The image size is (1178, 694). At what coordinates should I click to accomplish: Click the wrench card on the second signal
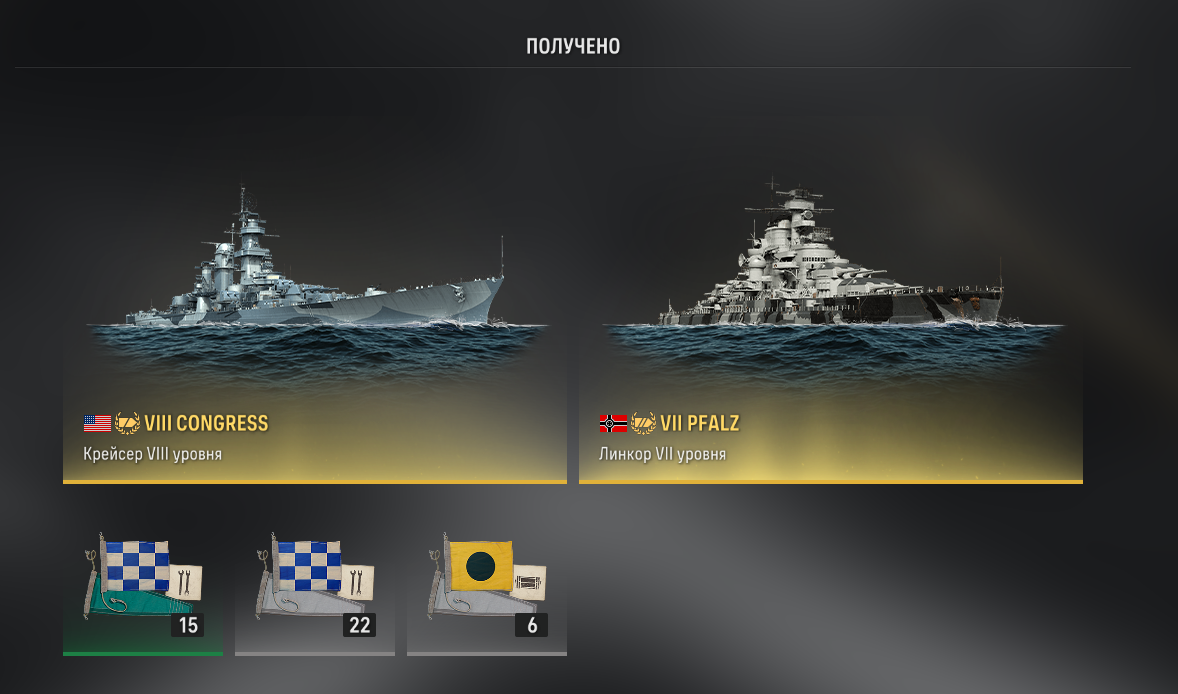coord(357,582)
